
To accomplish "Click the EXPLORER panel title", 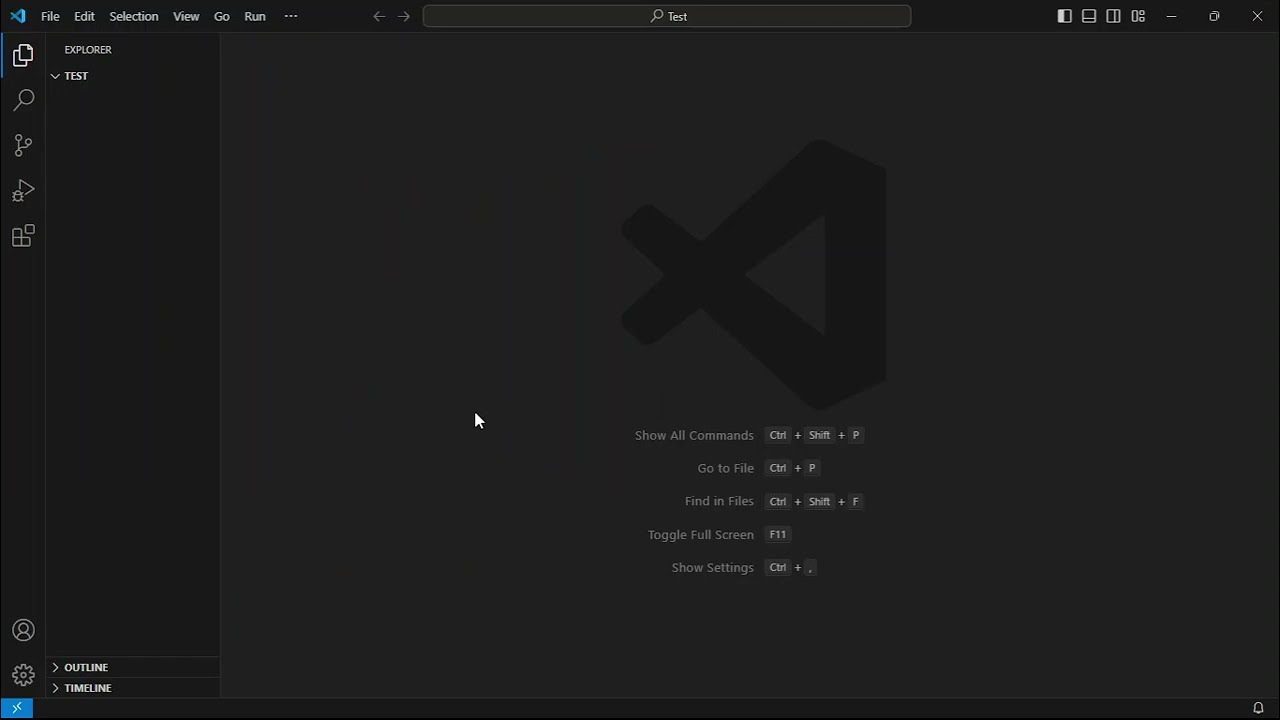I will coord(88,49).
